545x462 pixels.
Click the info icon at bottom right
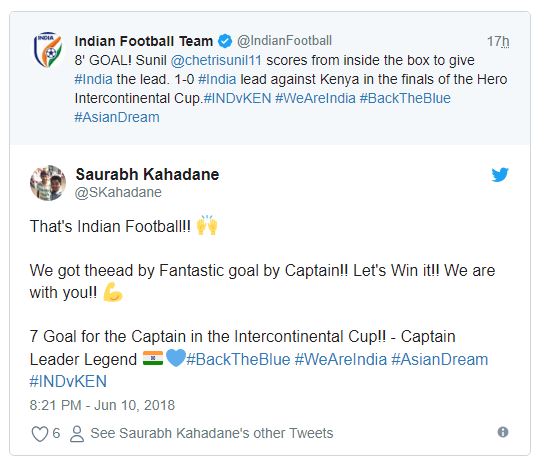(x=503, y=432)
